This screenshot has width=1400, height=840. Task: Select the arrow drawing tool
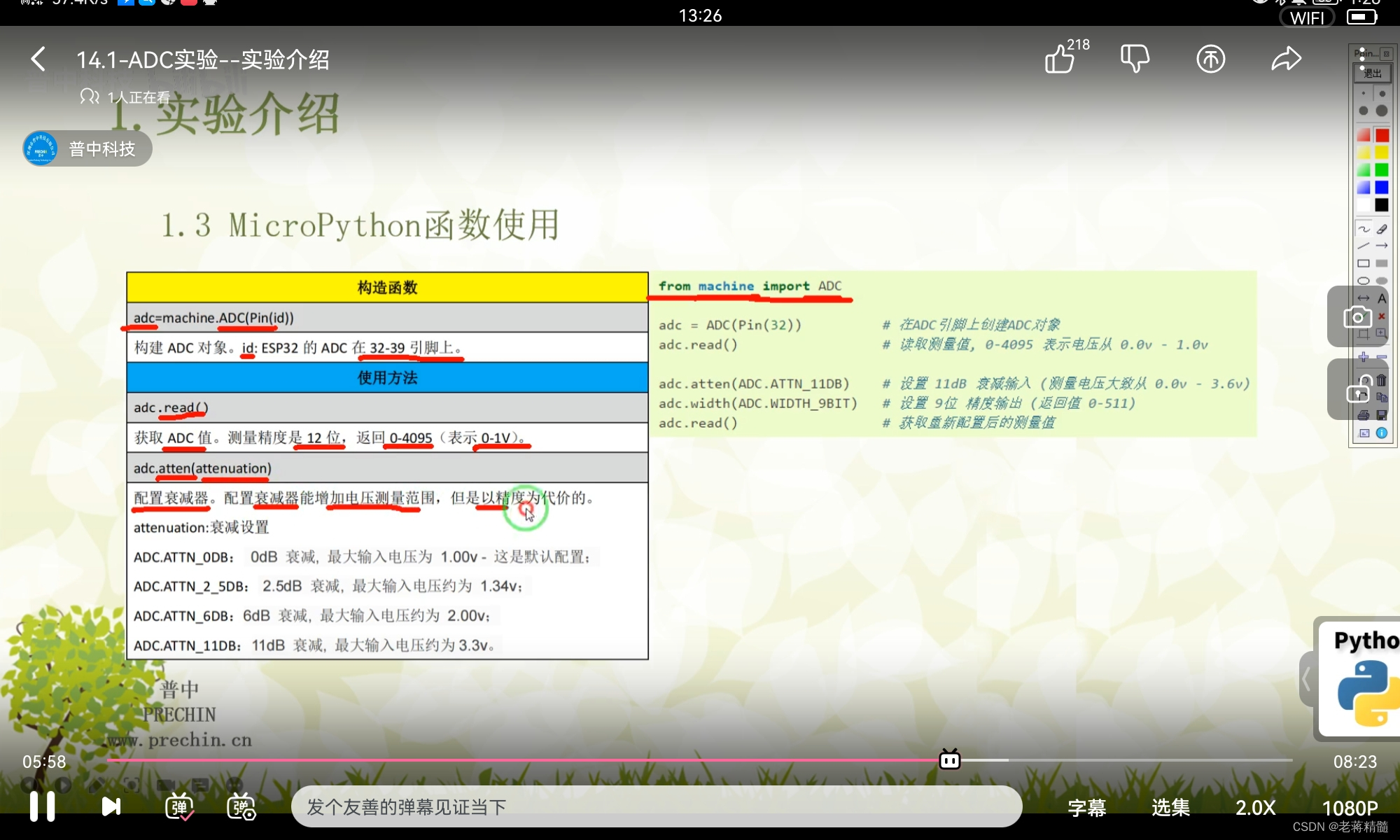(1382, 246)
